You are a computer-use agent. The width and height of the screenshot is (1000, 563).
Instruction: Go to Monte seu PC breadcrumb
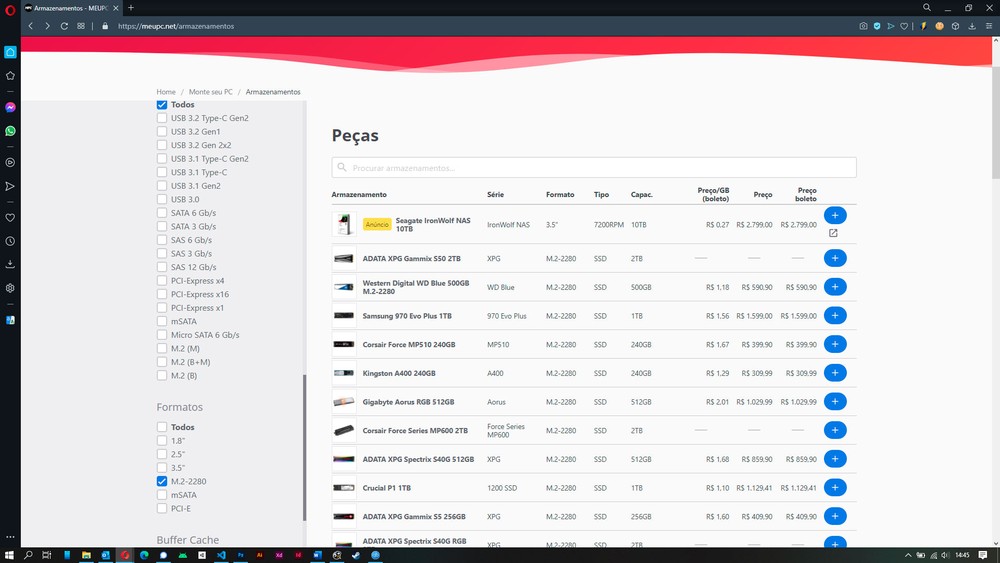(210, 92)
